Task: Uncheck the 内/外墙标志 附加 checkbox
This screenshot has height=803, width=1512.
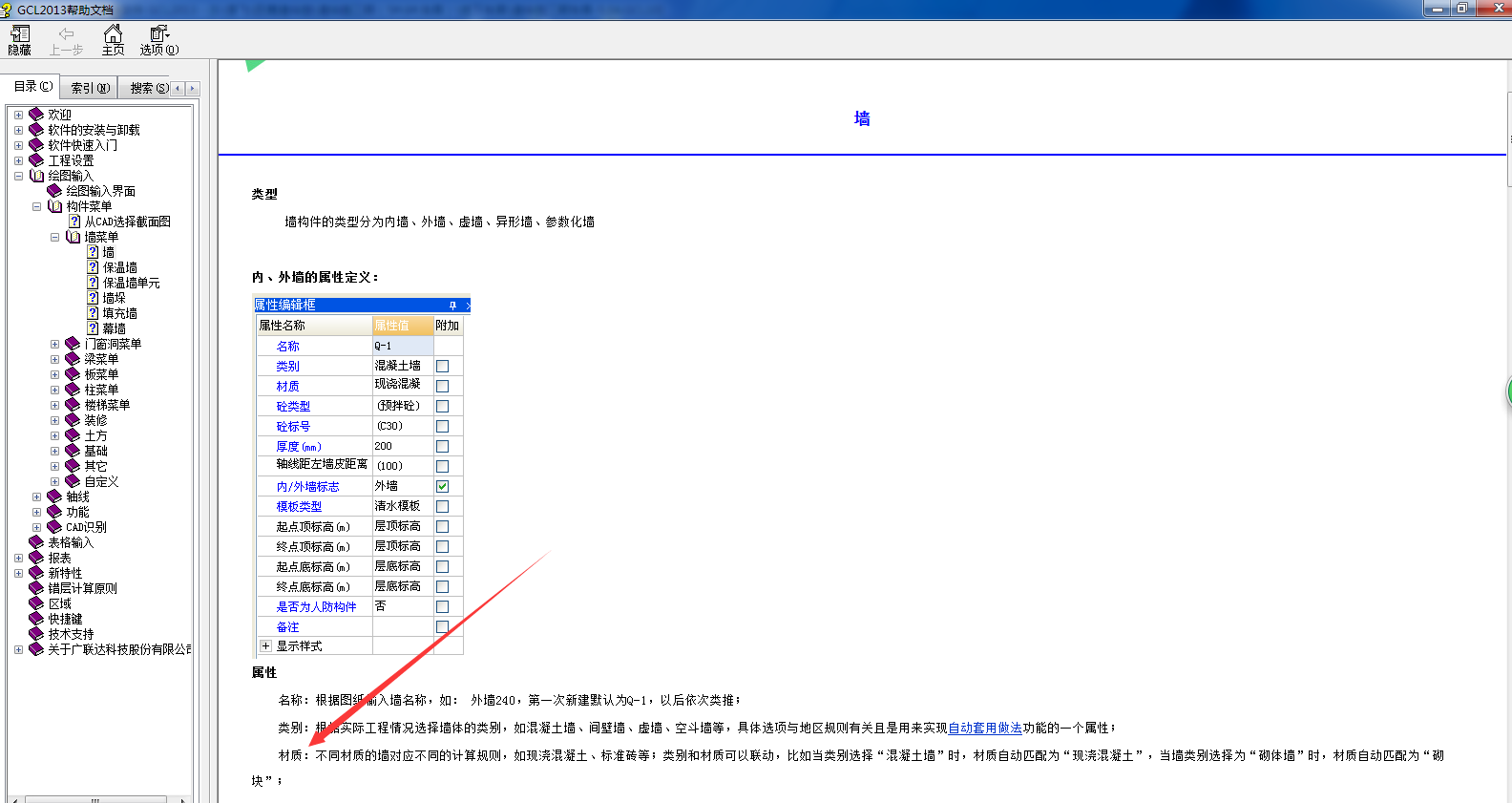Action: click(x=442, y=486)
